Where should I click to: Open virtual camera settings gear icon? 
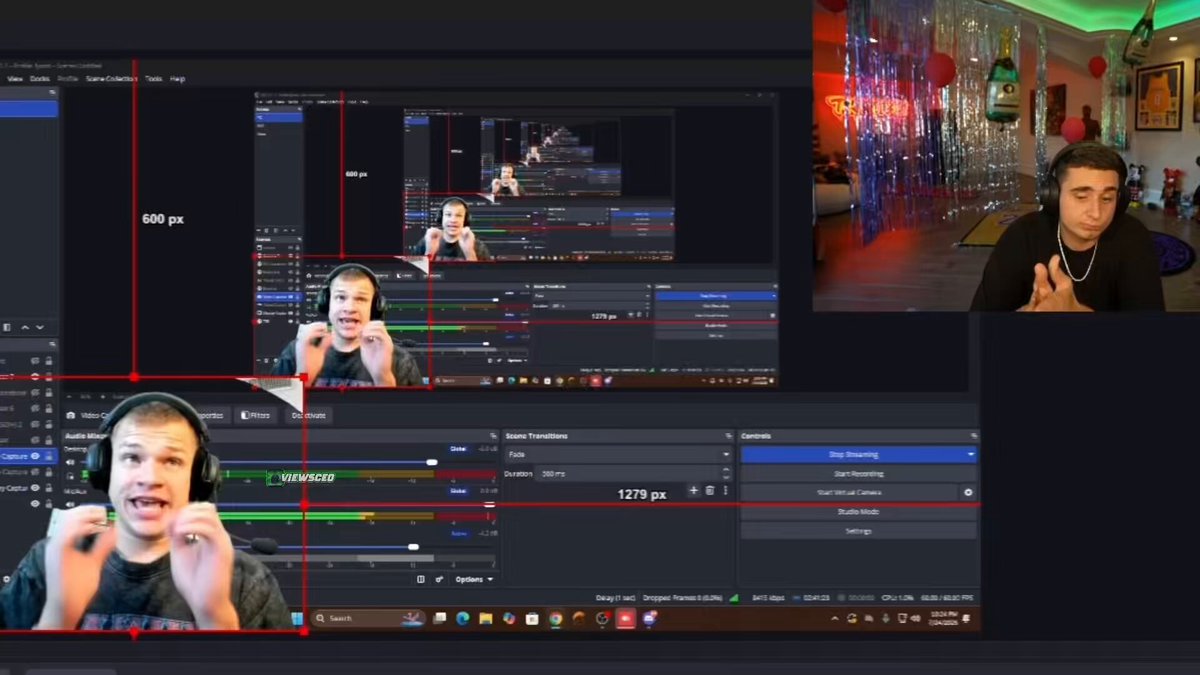pyautogui.click(x=968, y=492)
